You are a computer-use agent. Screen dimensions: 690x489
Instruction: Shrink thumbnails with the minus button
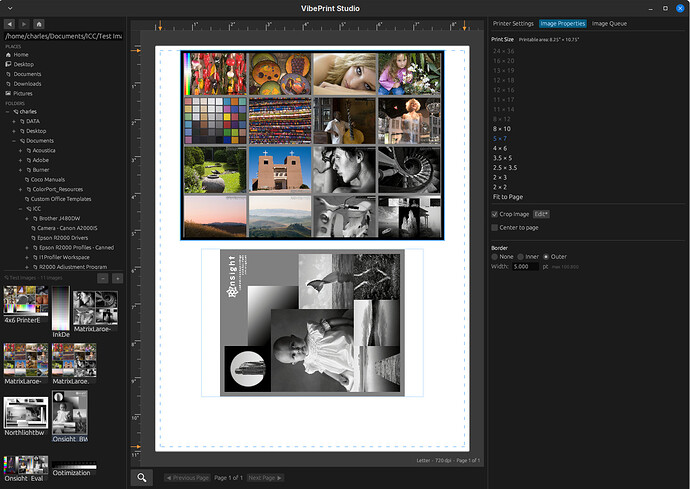click(x=103, y=278)
